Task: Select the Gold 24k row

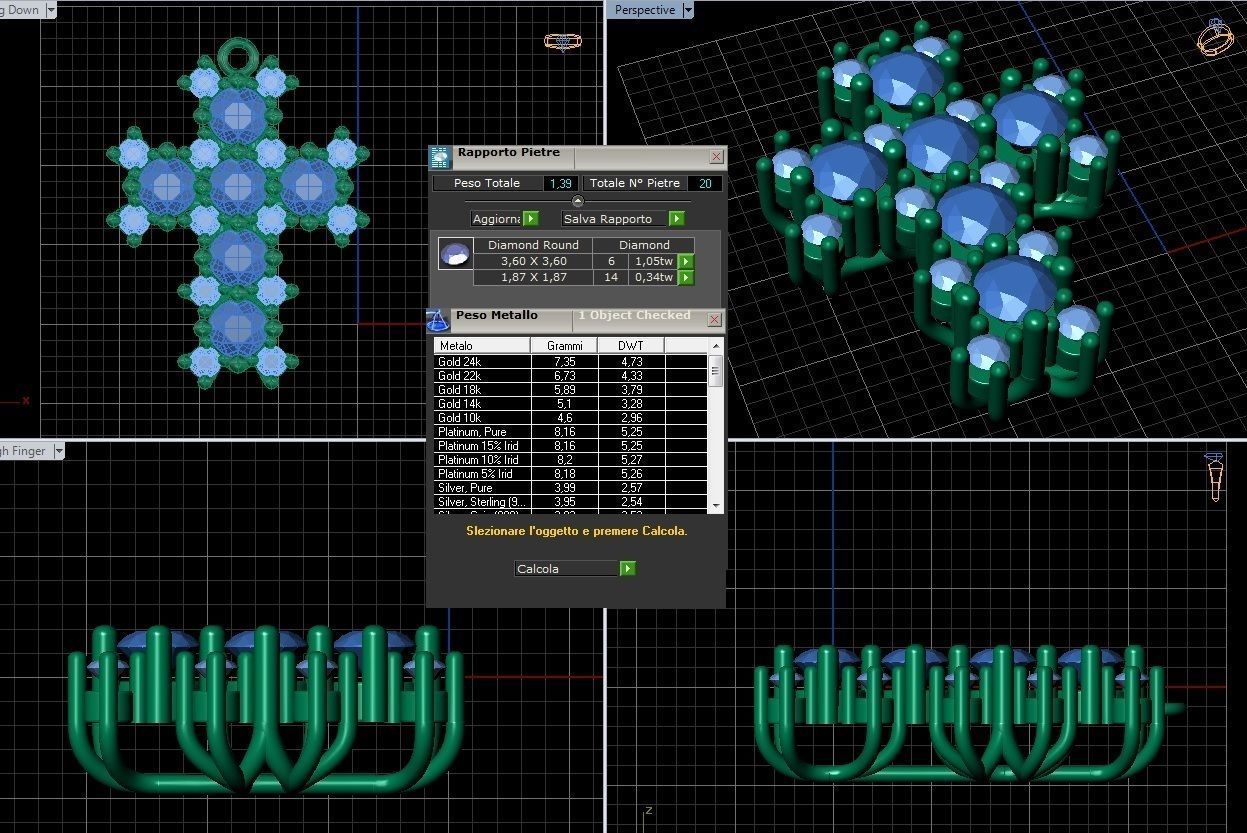Action: pos(571,361)
